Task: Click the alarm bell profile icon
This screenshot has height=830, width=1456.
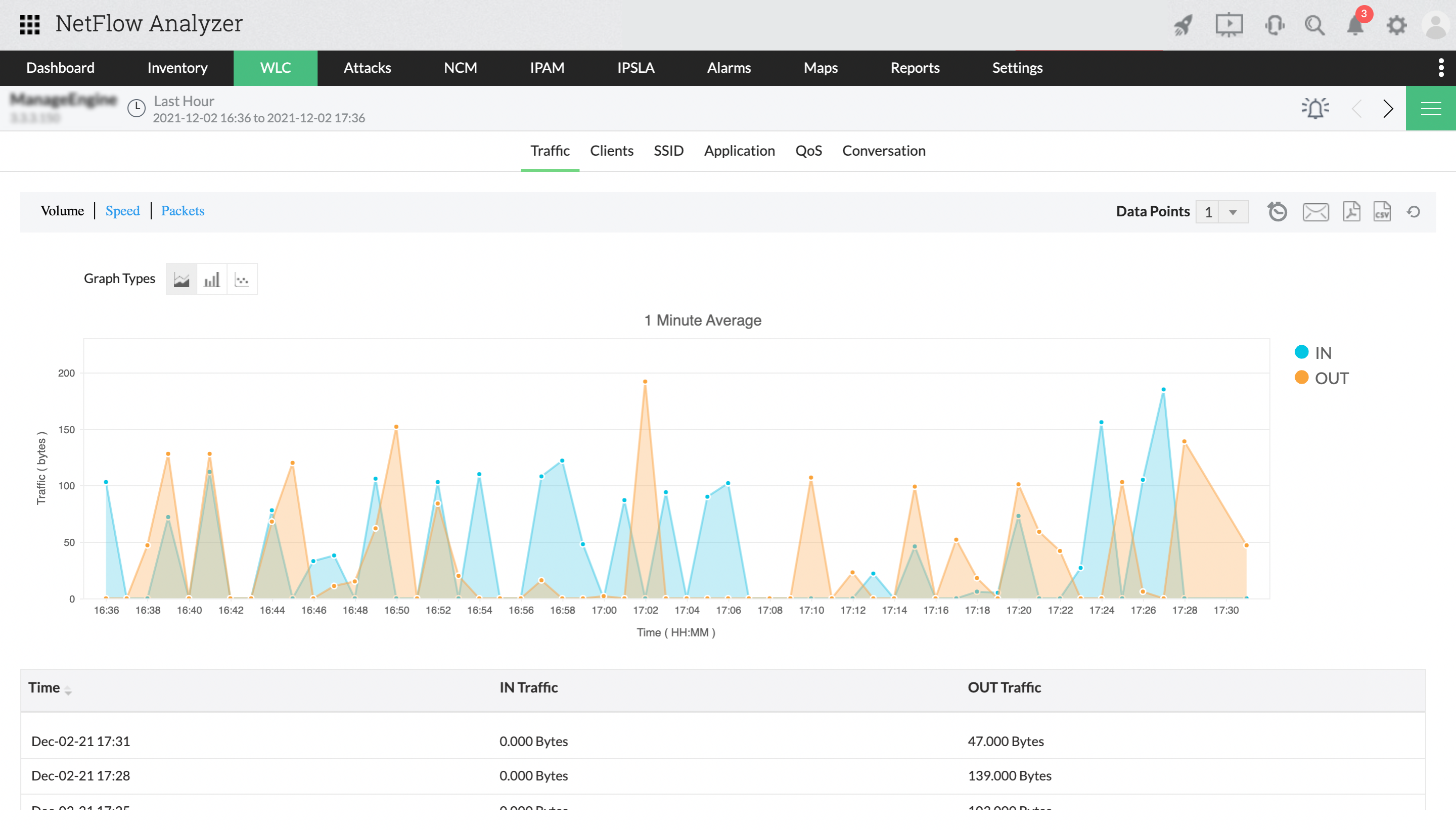Action: pyautogui.click(x=1315, y=108)
